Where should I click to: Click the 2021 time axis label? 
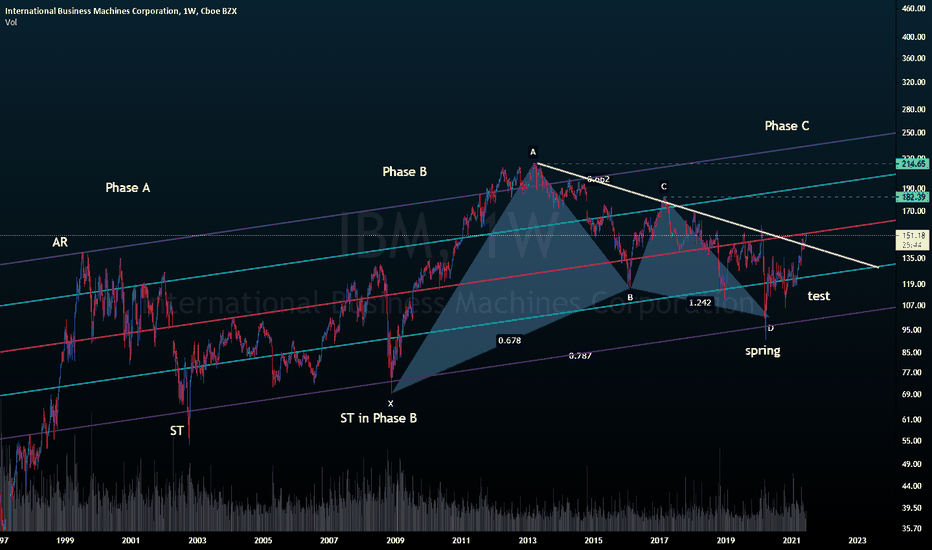(791, 540)
